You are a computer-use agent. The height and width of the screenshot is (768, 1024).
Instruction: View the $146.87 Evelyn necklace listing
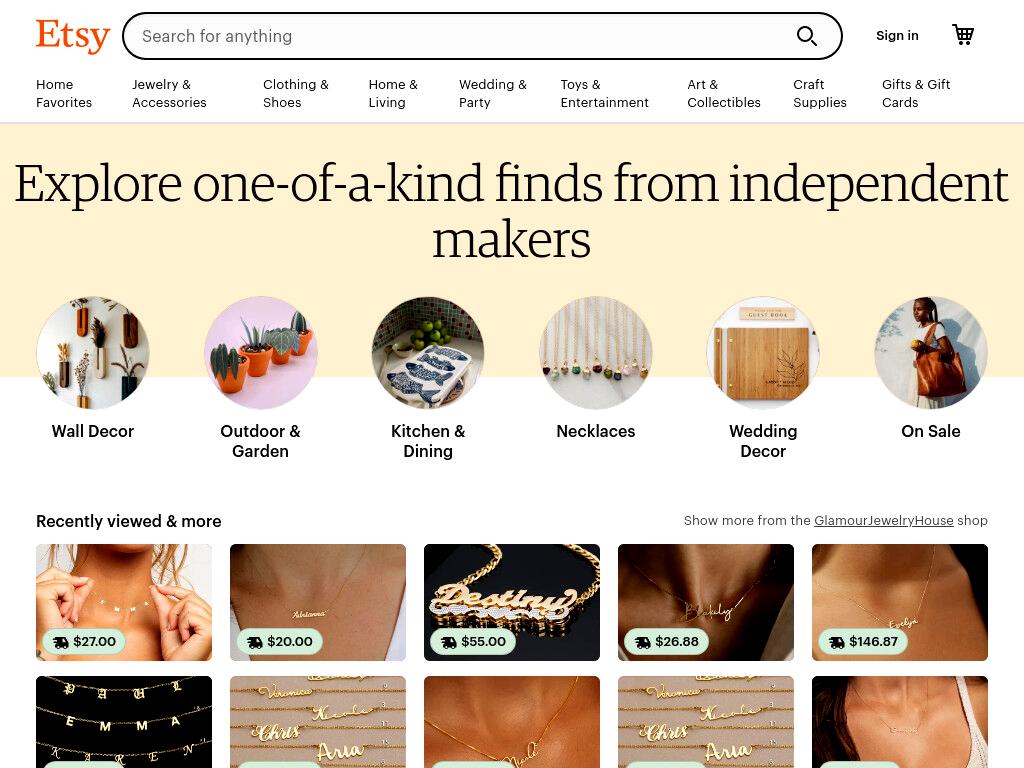(900, 602)
